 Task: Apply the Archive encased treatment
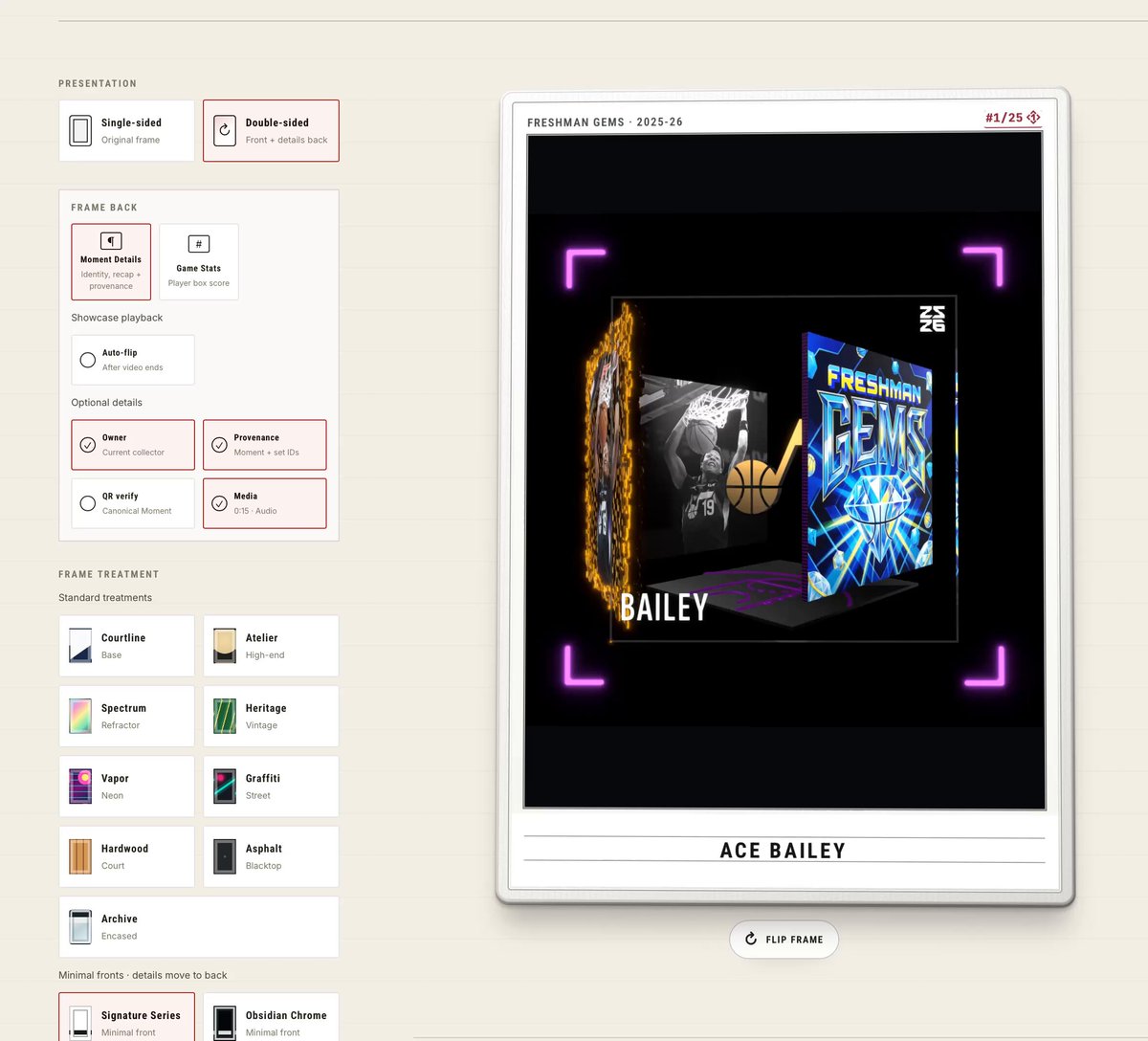coord(199,927)
